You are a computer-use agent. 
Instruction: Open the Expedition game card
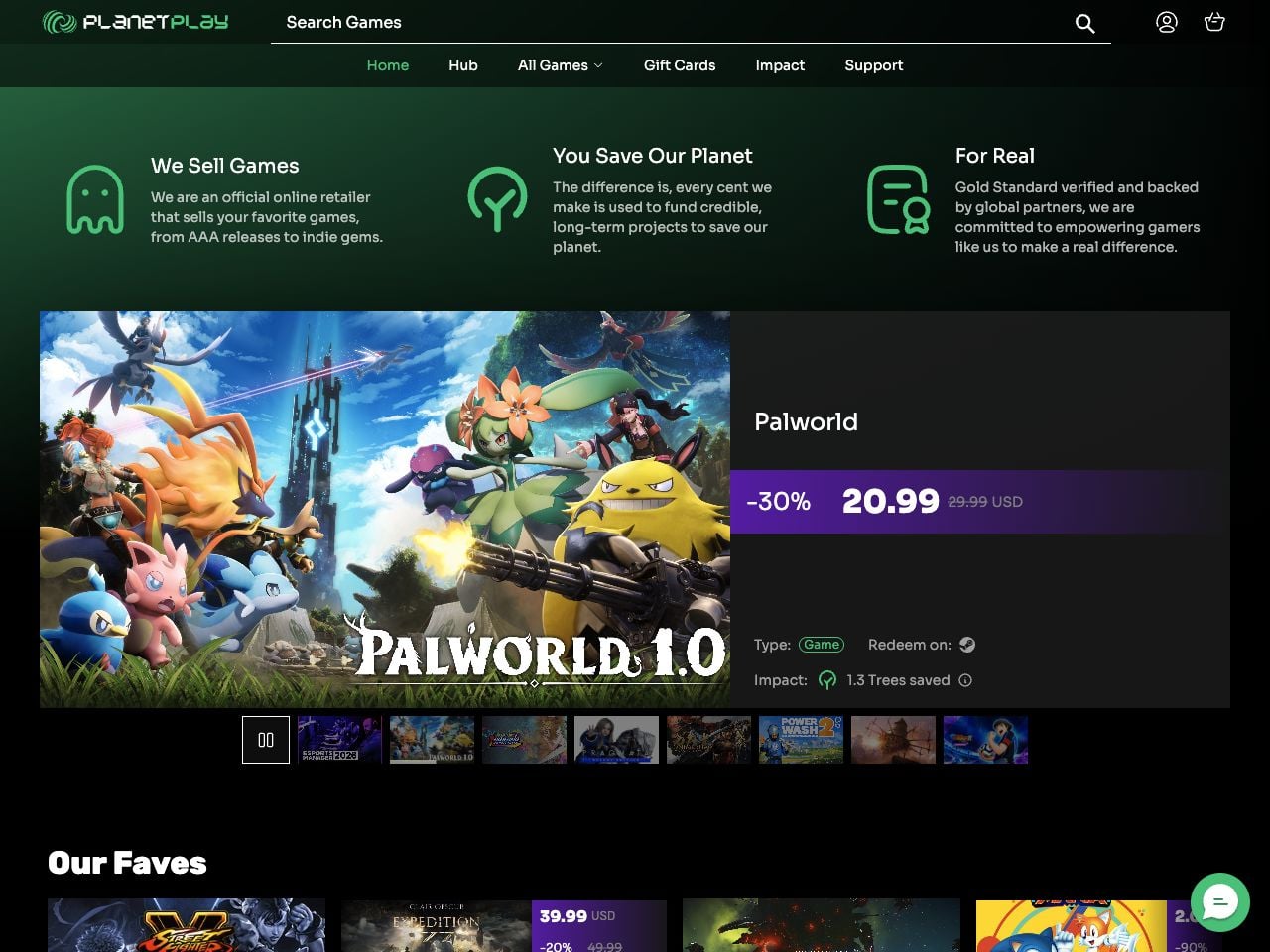(504, 925)
